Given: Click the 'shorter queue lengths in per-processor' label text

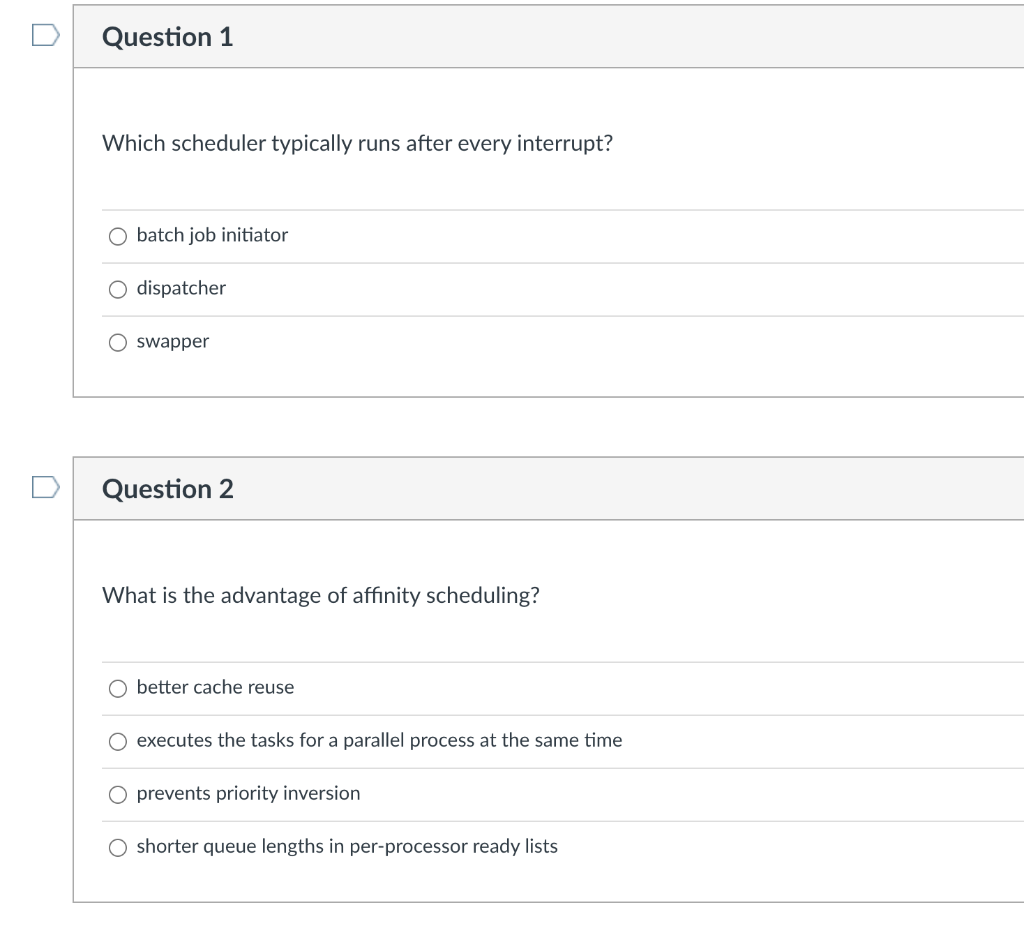Looking at the screenshot, I should [347, 846].
